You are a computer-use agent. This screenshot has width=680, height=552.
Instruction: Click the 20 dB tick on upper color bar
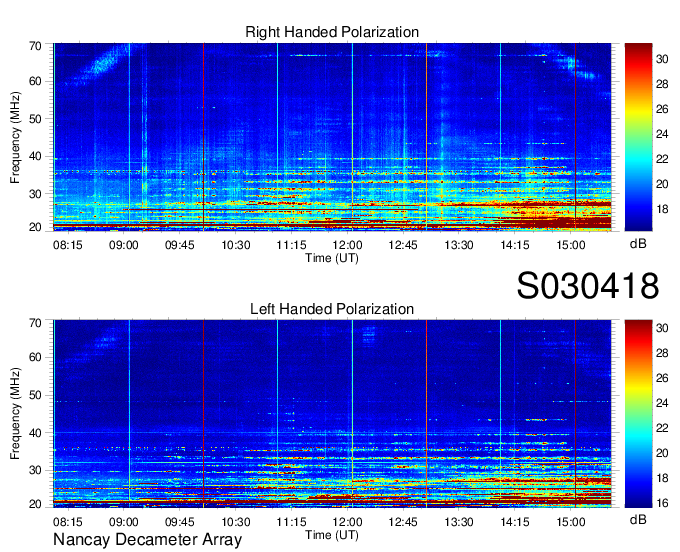(x=662, y=184)
